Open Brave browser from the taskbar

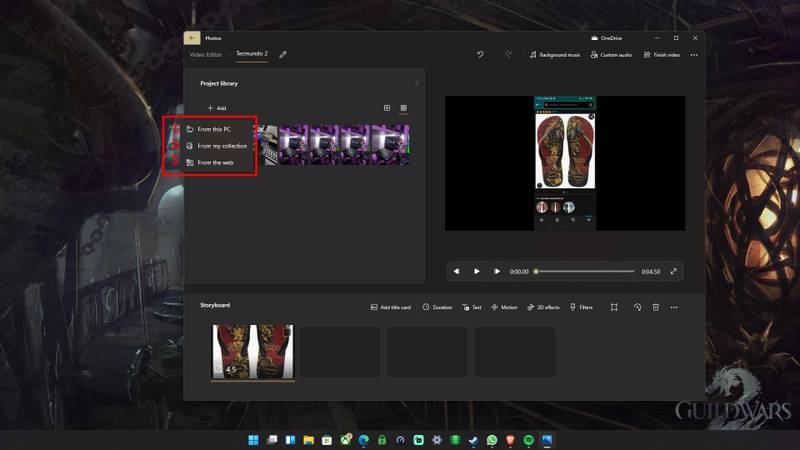click(x=510, y=440)
